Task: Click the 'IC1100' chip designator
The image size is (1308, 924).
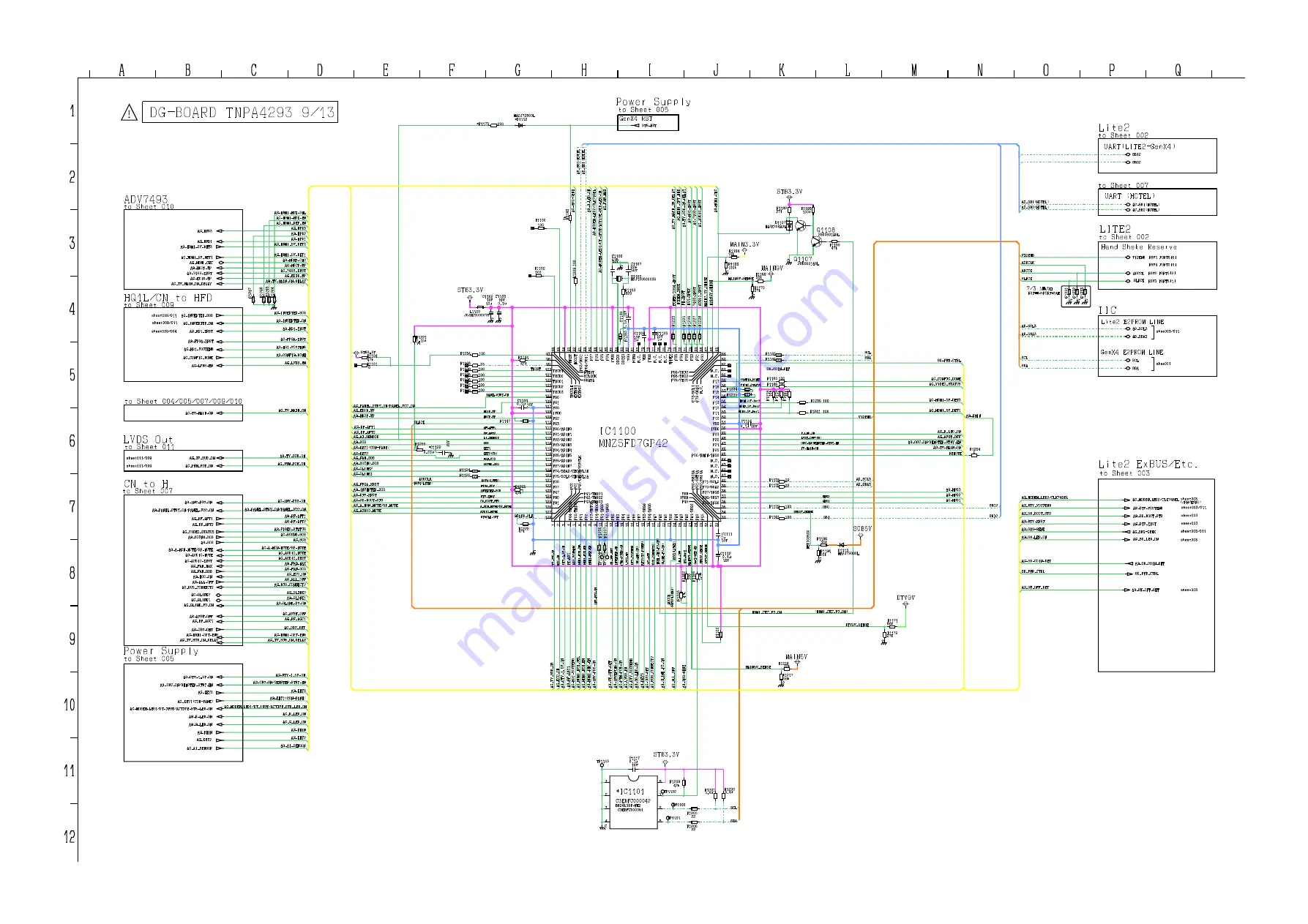Action: pos(618,431)
